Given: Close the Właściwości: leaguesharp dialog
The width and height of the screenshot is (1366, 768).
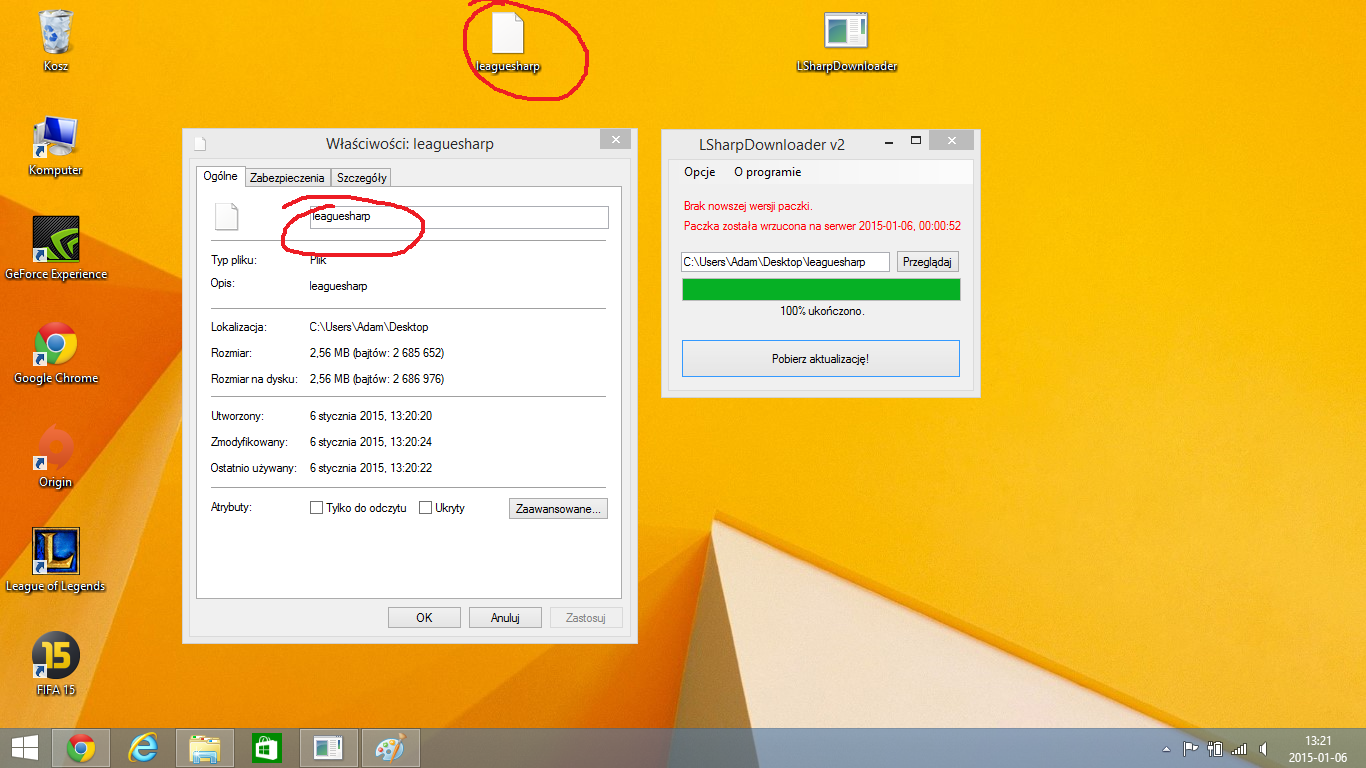Looking at the screenshot, I should [616, 140].
